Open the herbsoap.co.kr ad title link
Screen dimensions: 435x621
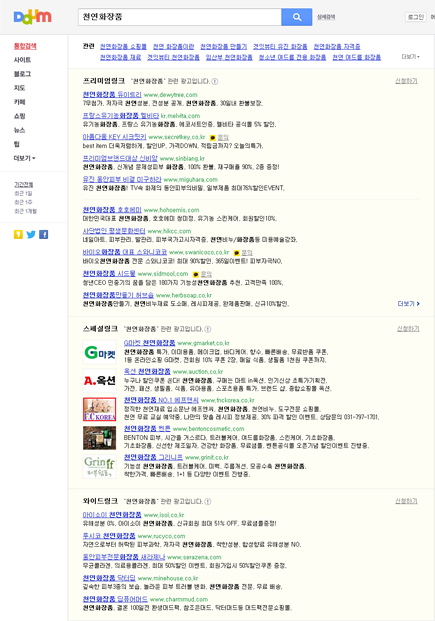pos(118,295)
